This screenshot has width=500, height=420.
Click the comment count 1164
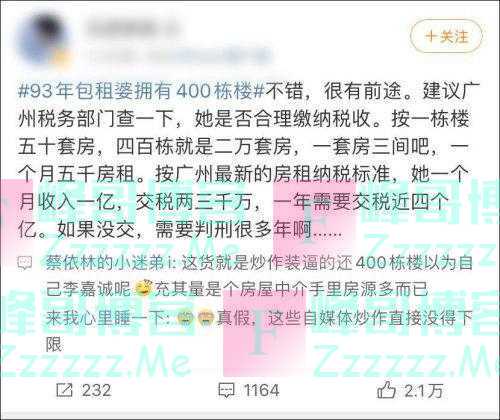pos(262,390)
